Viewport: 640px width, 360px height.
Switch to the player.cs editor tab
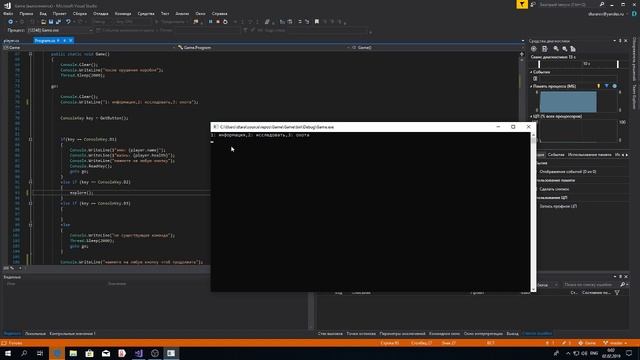pyautogui.click(x=11, y=40)
